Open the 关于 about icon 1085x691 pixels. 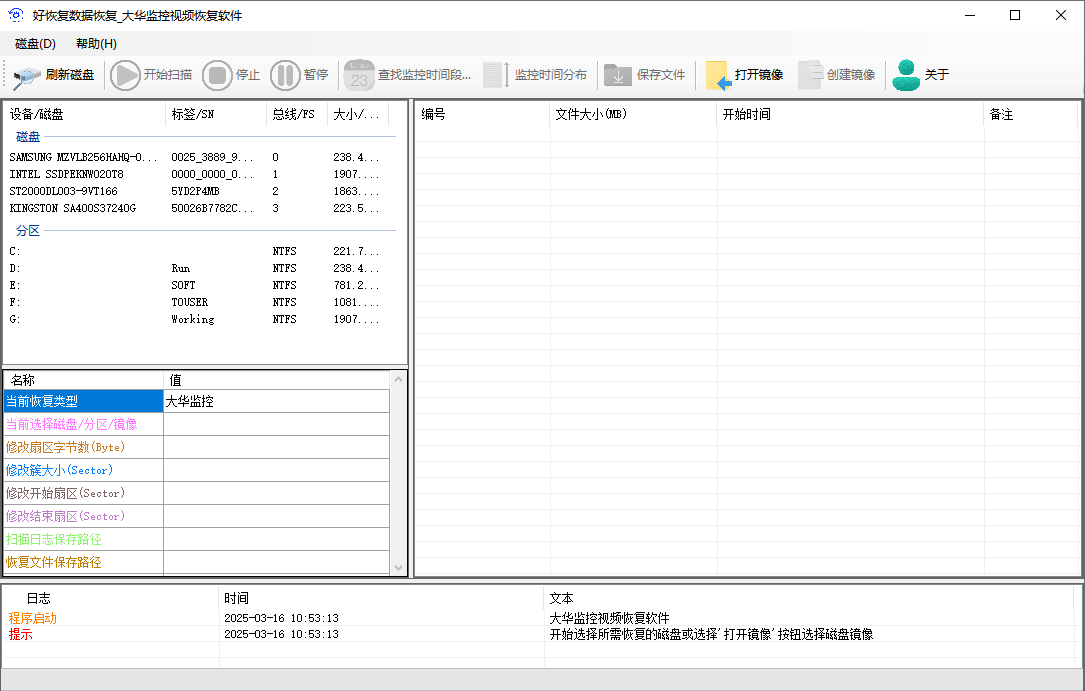click(906, 75)
